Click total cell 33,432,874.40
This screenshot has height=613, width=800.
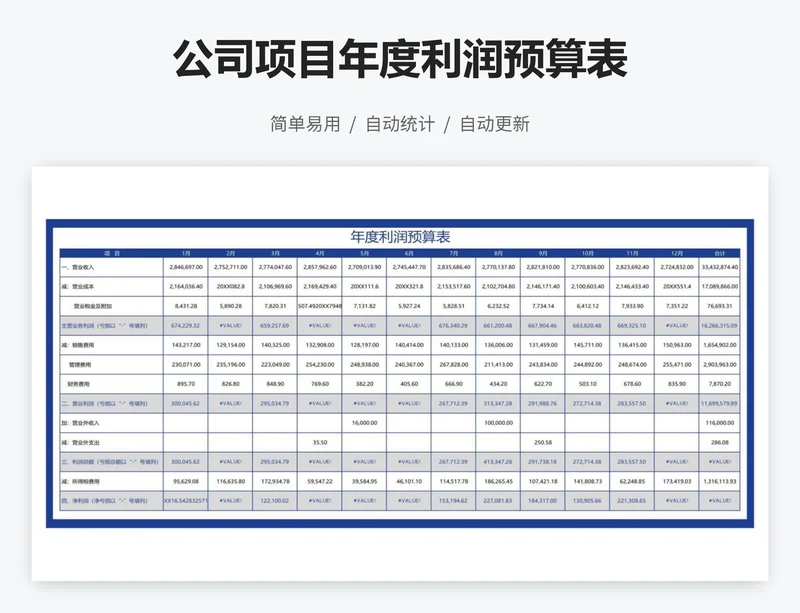click(719, 267)
